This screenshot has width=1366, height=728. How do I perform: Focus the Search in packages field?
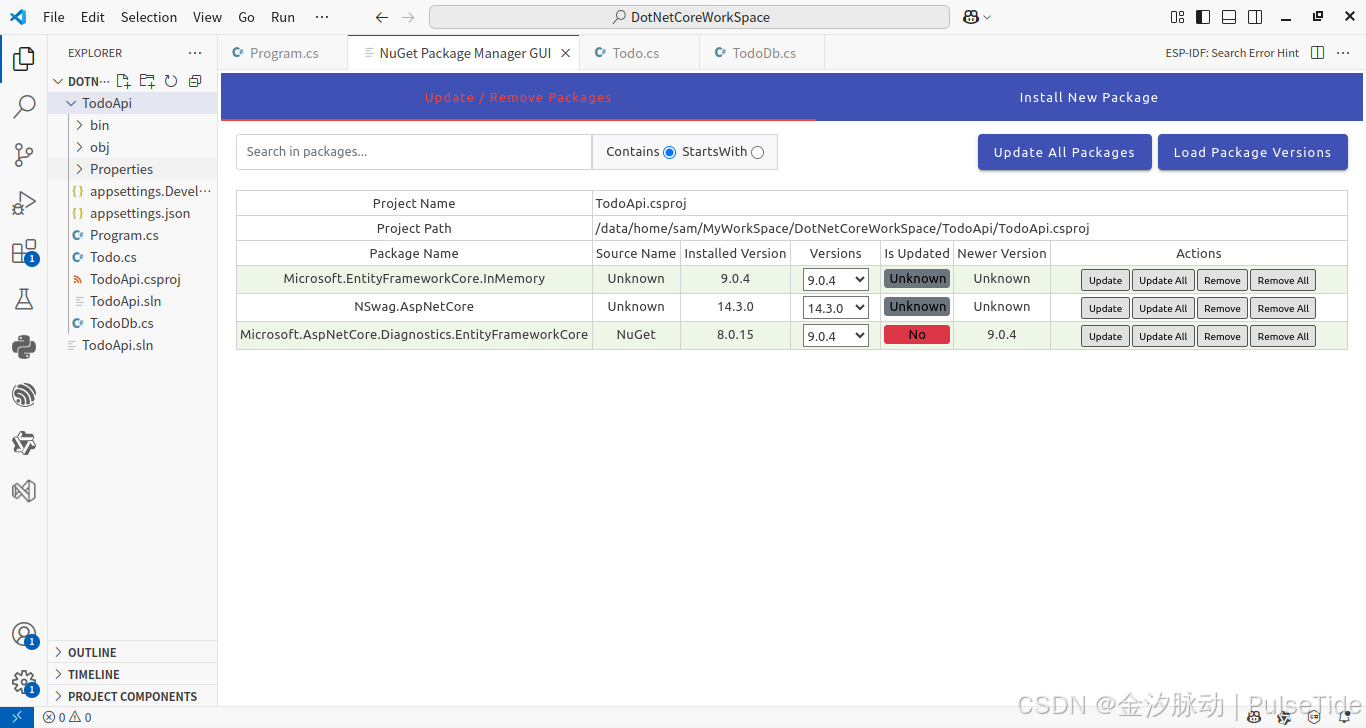click(x=414, y=152)
